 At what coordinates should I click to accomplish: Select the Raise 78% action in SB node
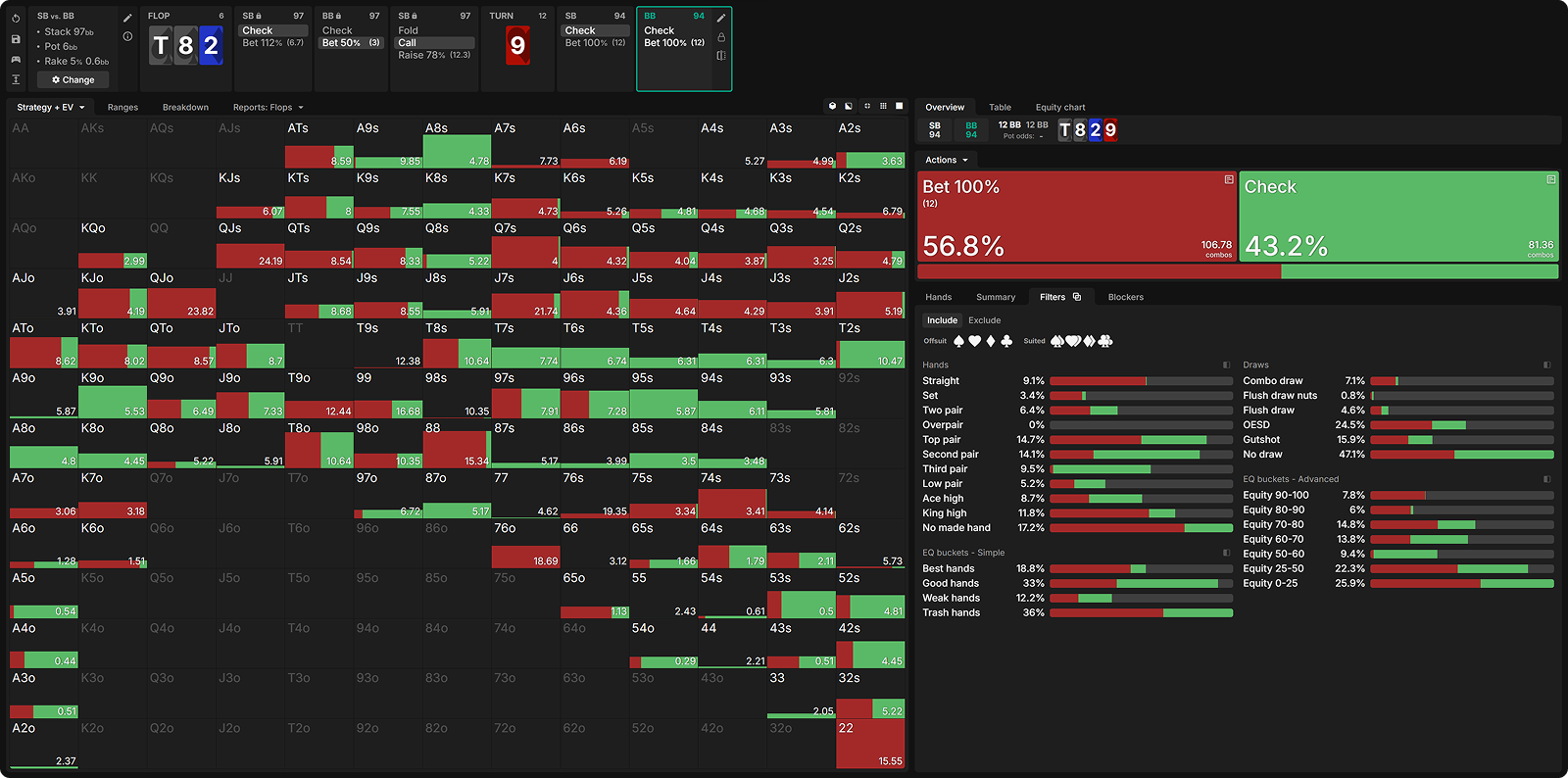pos(434,55)
